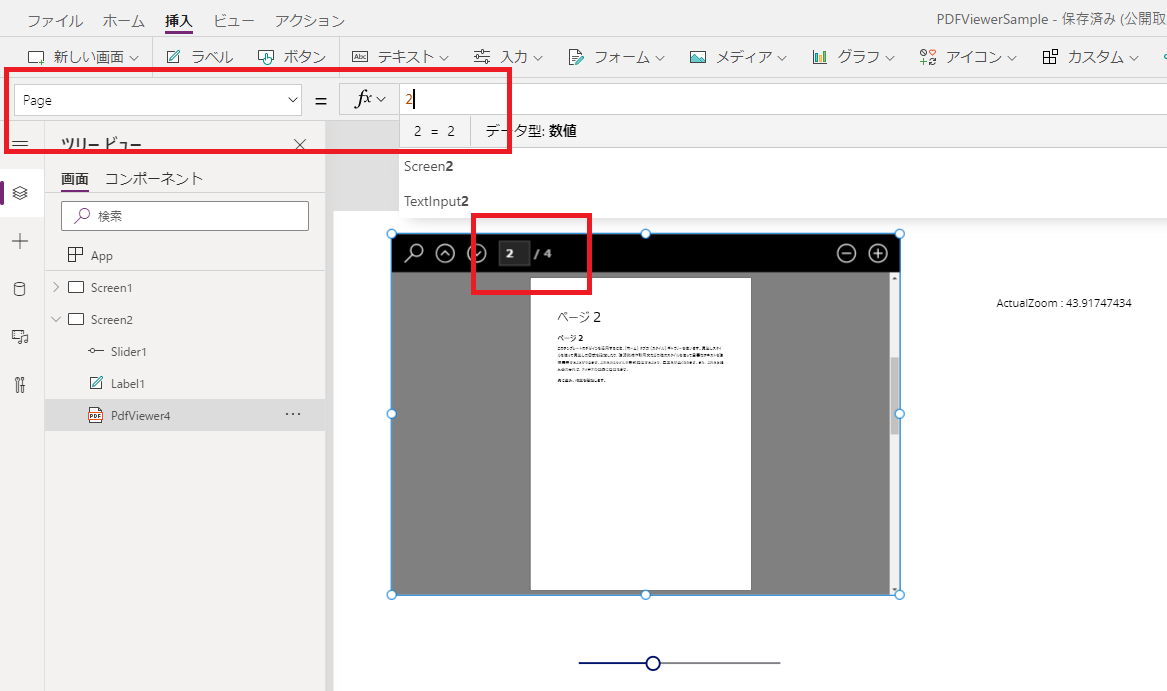Select the Insert plus icon on the left rail
Image resolution: width=1167 pixels, height=691 pixels.
click(19, 240)
